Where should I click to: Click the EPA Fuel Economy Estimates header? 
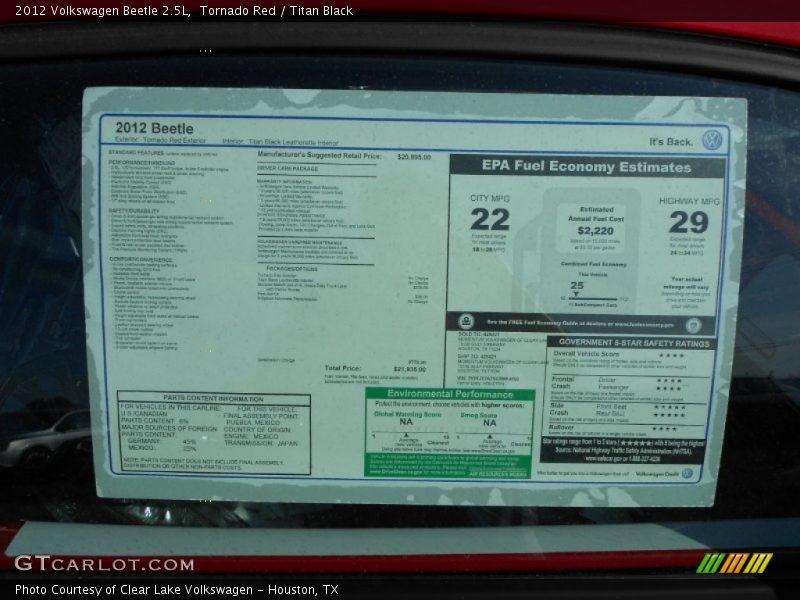[587, 167]
